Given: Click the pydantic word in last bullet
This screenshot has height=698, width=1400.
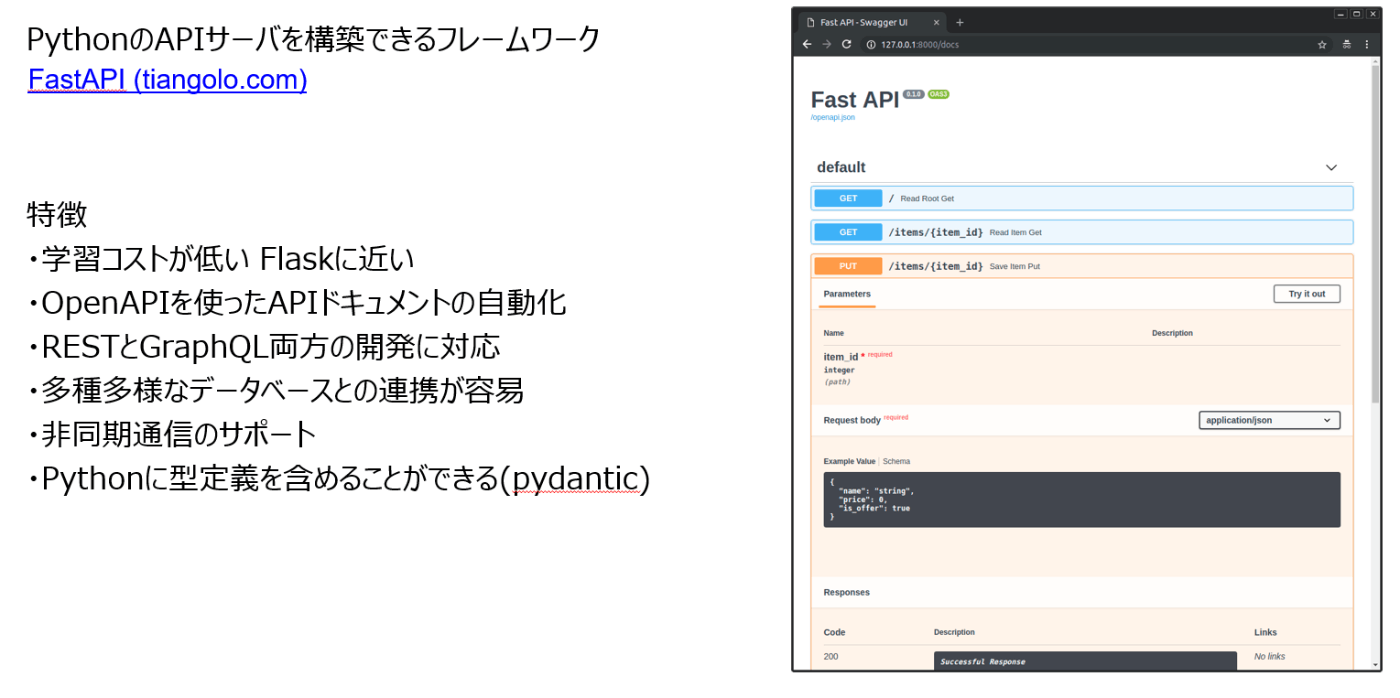Looking at the screenshot, I should coord(575,479).
